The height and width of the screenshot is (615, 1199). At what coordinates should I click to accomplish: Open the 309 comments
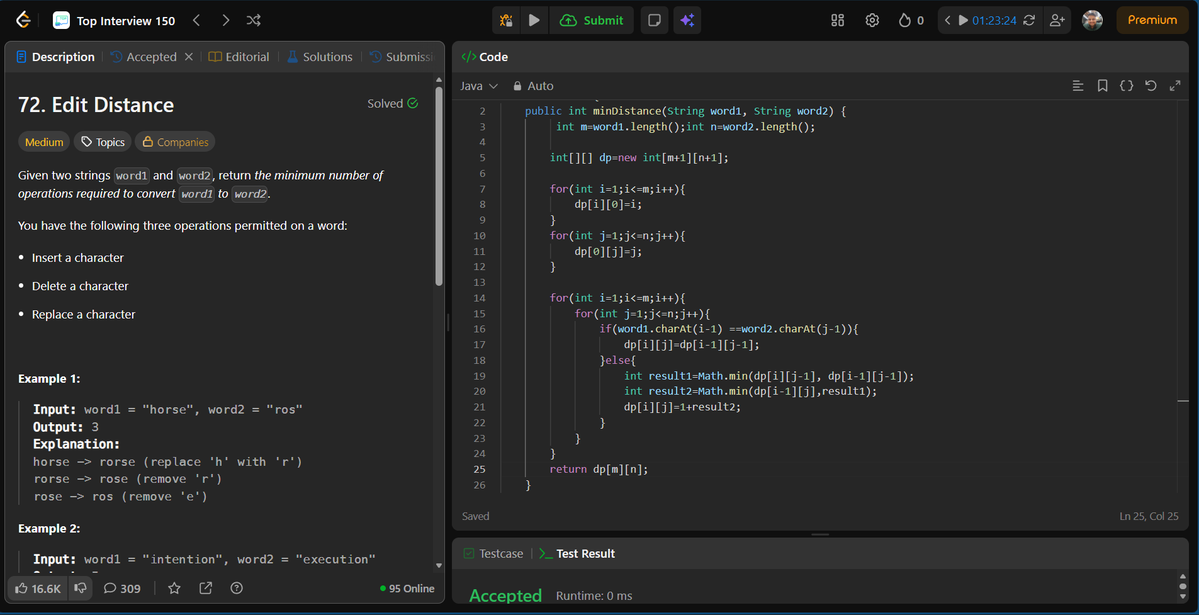[122, 588]
